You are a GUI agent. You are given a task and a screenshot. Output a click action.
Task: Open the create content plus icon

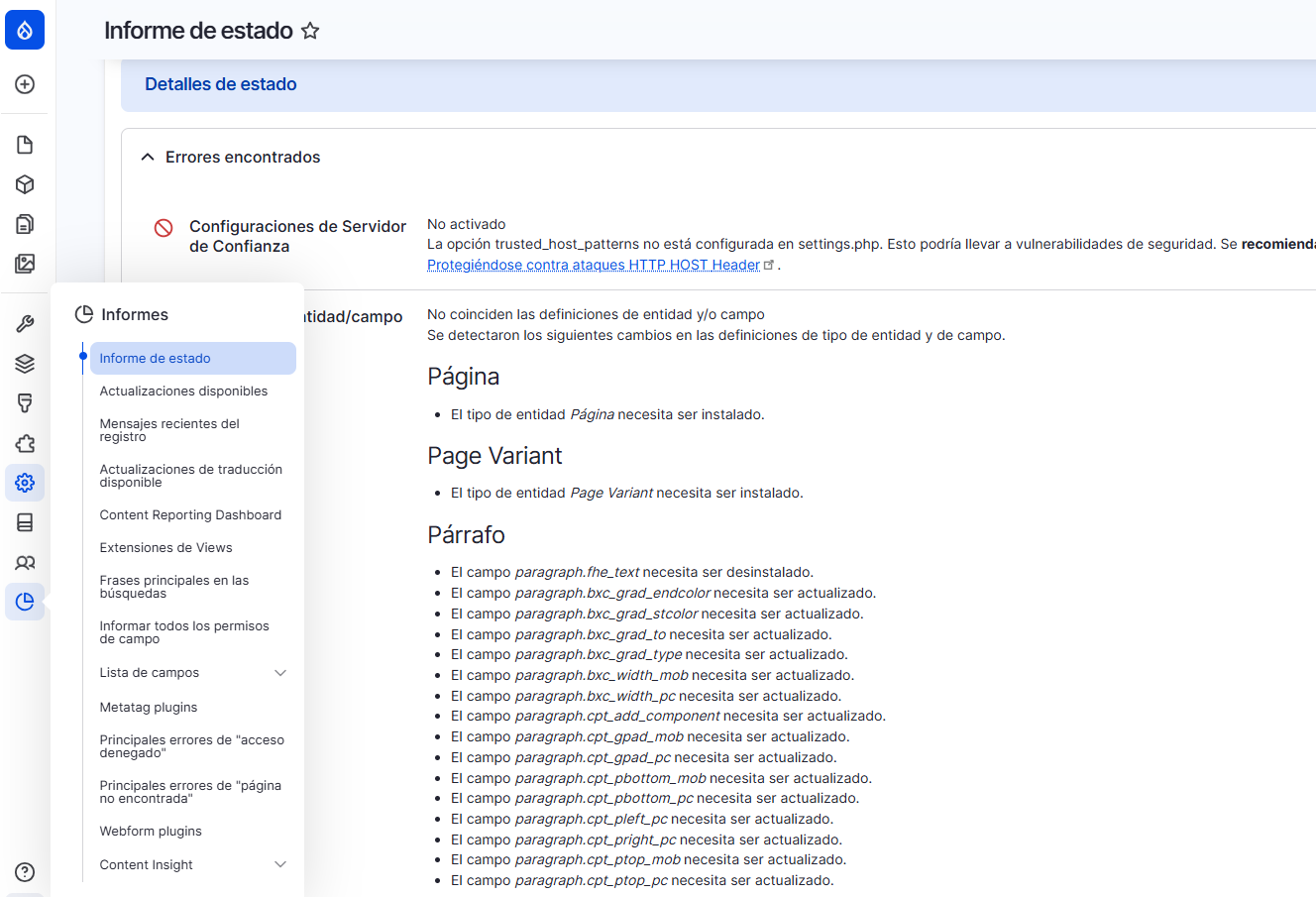tap(23, 84)
